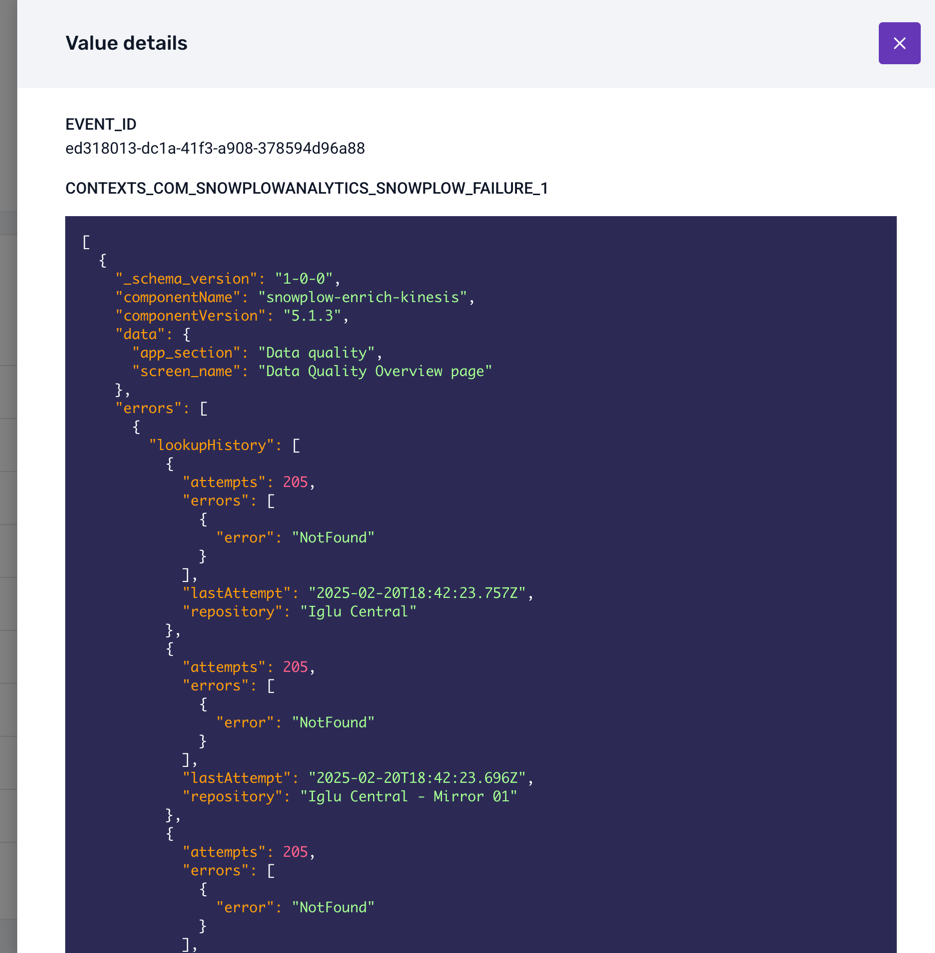Image resolution: width=935 pixels, height=953 pixels.
Task: Click the CONTEXTS_COM_SNOWPLOWANALYTICS_SNOWPLOW_FAILURE_1 label
Action: [x=306, y=188]
